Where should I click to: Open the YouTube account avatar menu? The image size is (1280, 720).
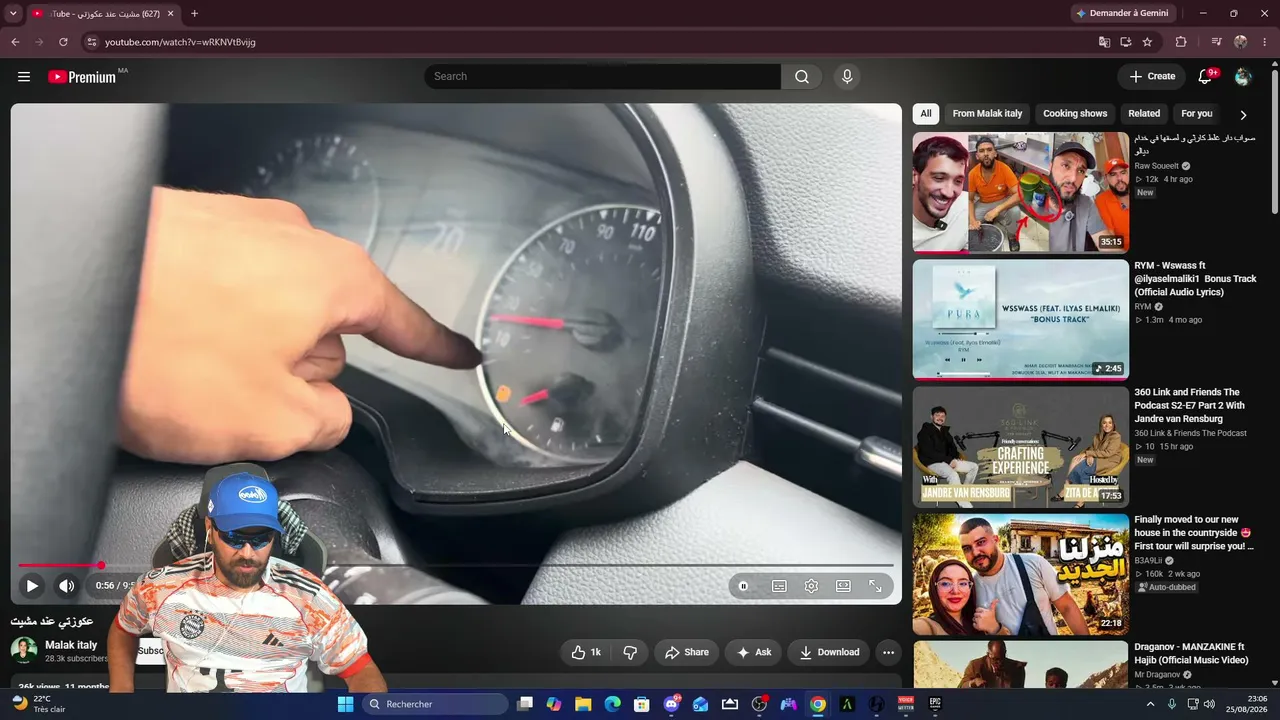click(1243, 77)
